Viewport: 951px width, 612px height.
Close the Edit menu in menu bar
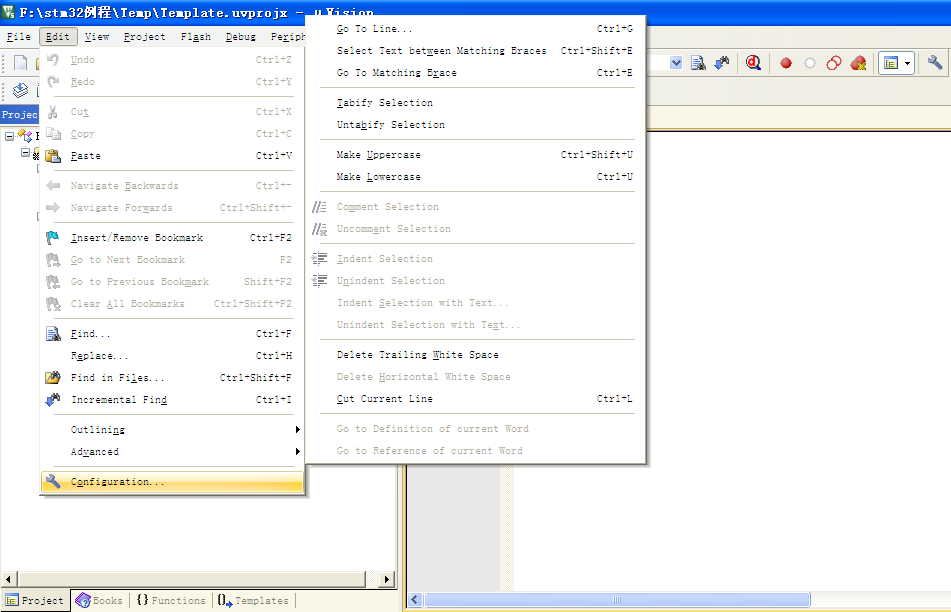tap(58, 37)
